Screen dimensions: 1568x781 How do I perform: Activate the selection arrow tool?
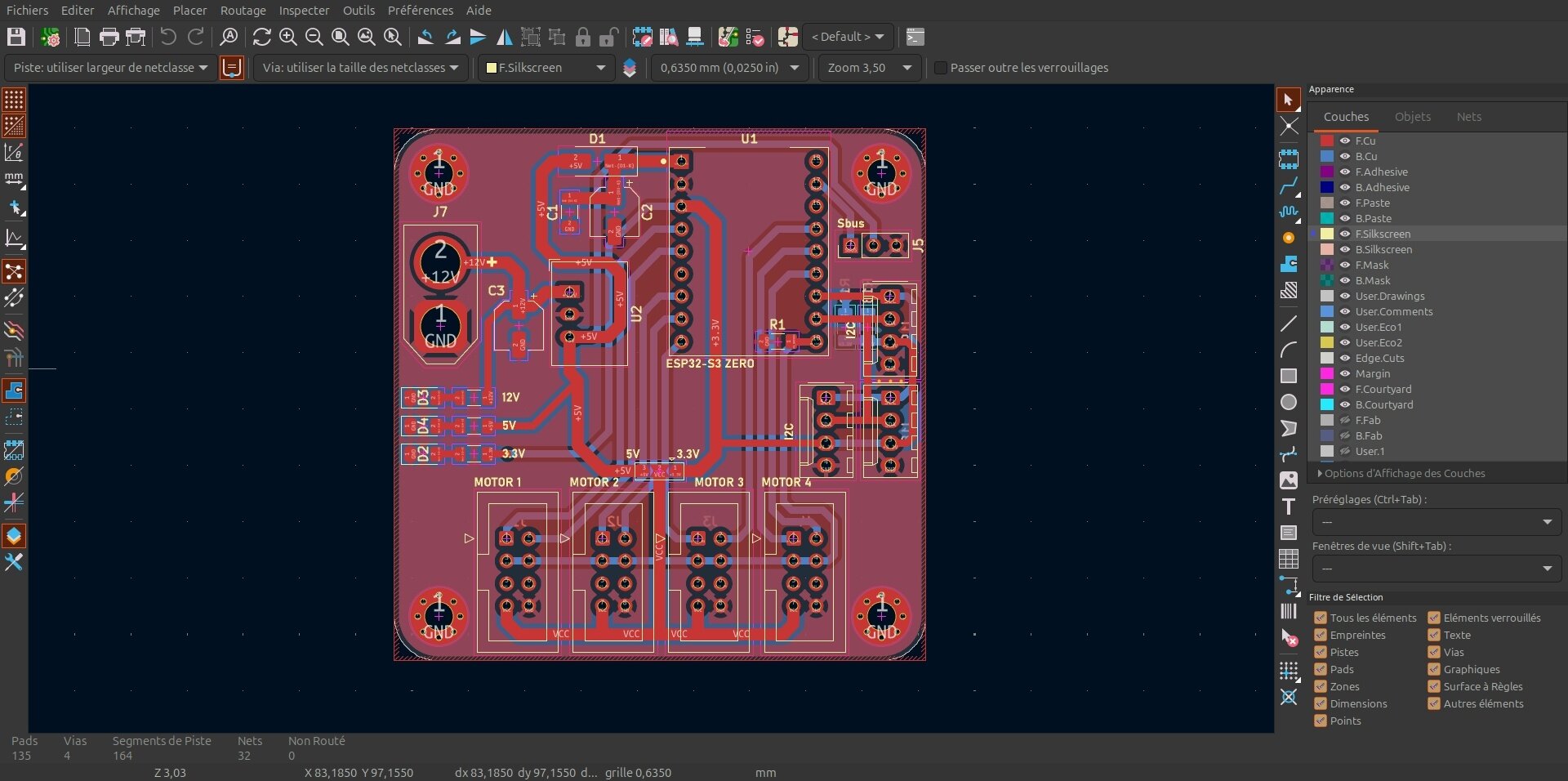[x=1289, y=100]
